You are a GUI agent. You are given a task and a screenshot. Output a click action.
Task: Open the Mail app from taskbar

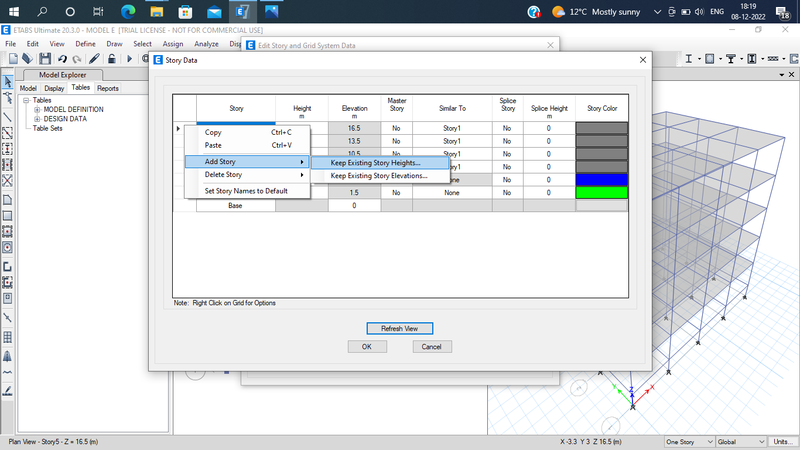pyautogui.click(x=214, y=11)
